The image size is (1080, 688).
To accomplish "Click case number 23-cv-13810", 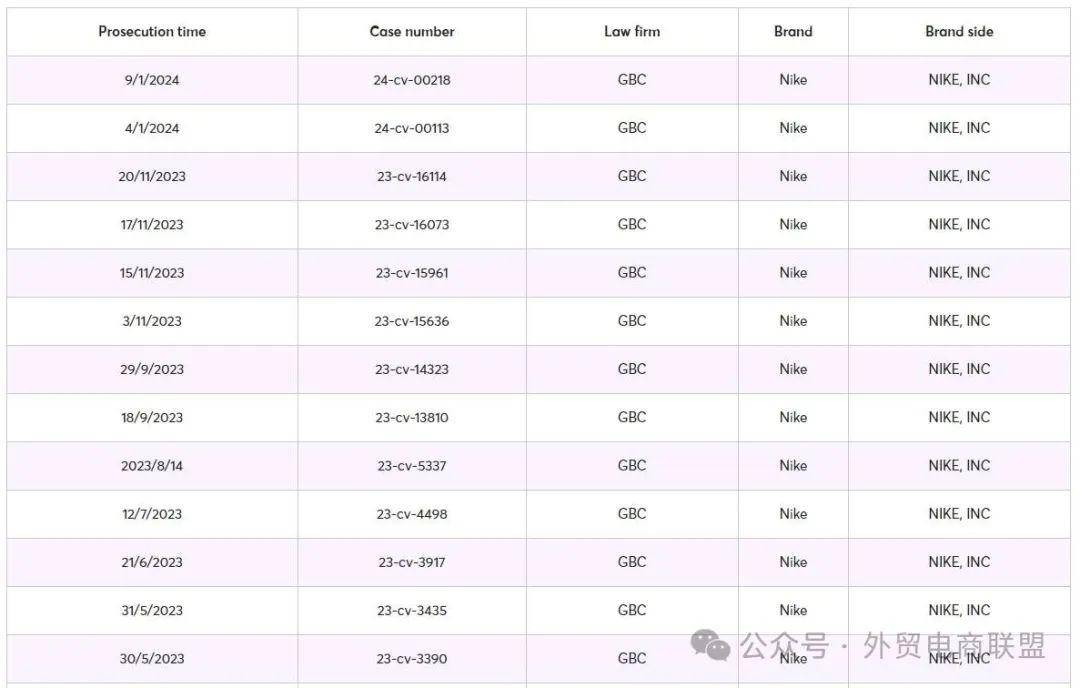I will pos(412,417).
